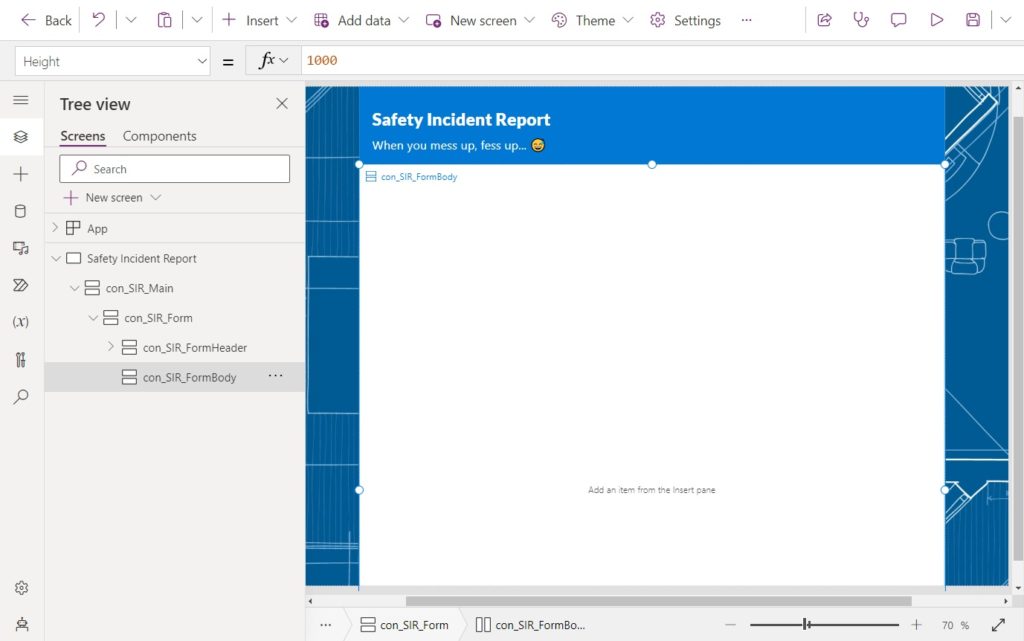Open the Comments panel

pos(898,20)
